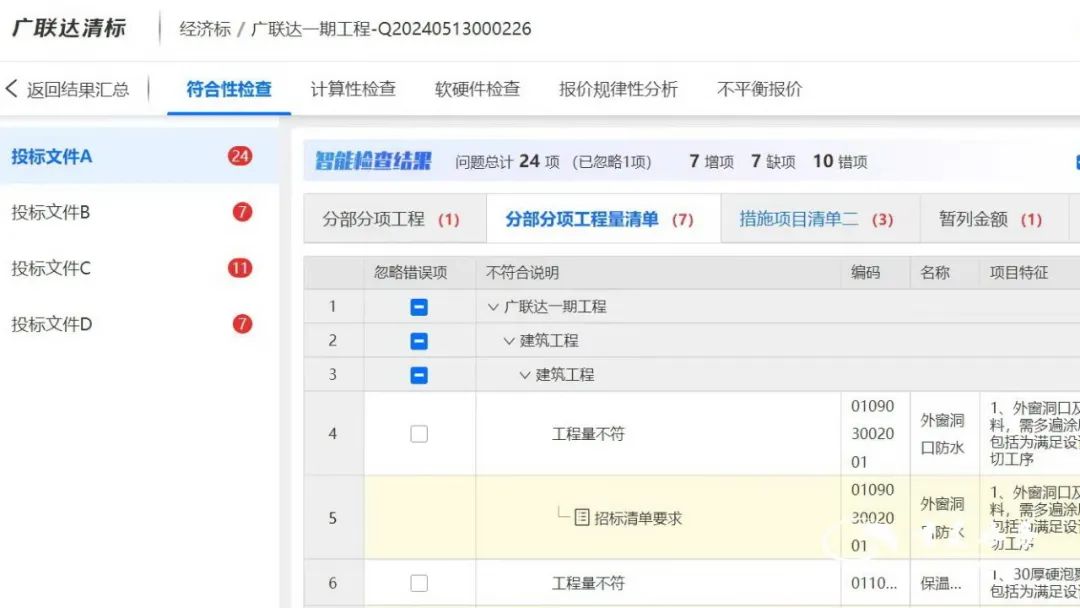Click the 已忽略1项 text

pyautogui.click(x=612, y=162)
